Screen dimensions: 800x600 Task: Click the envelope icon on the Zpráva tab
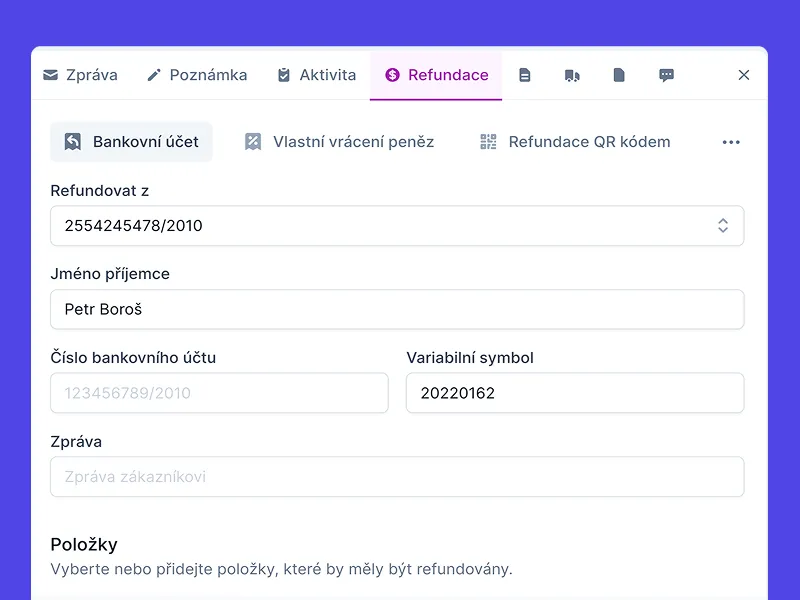pos(51,74)
